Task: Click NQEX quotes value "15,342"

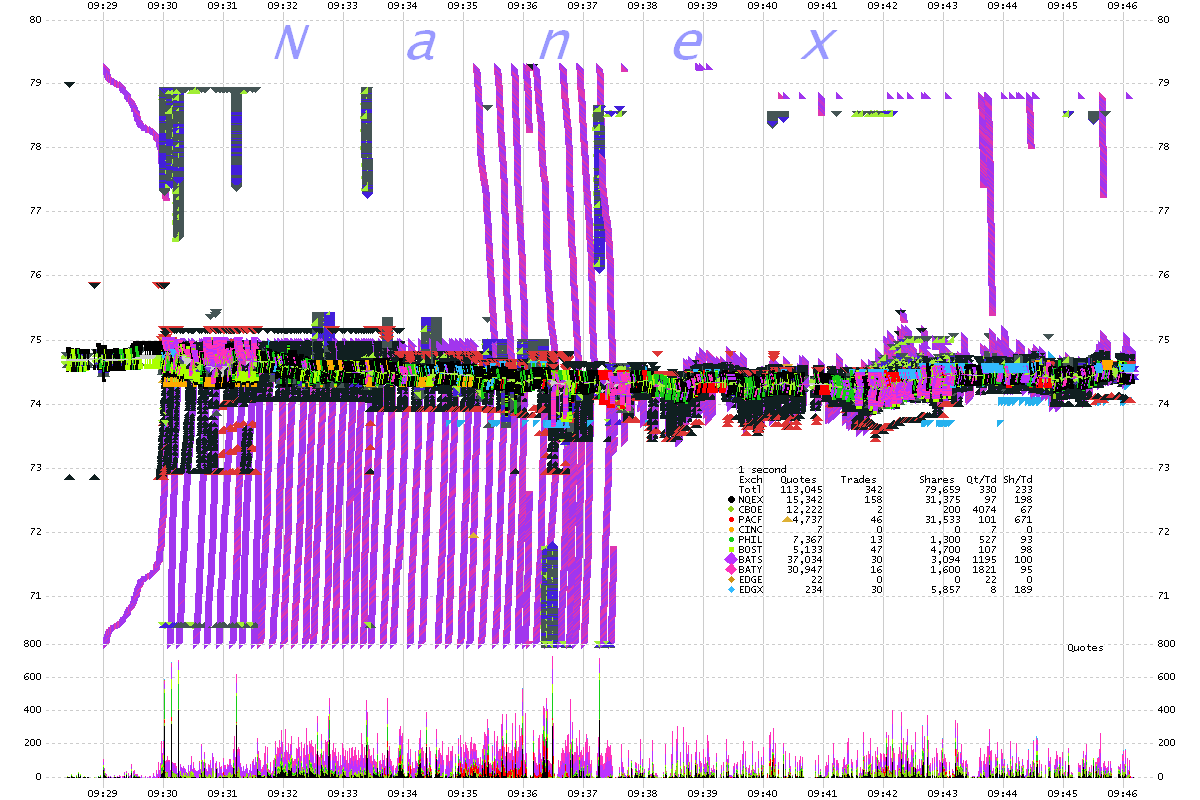Action: [804, 499]
